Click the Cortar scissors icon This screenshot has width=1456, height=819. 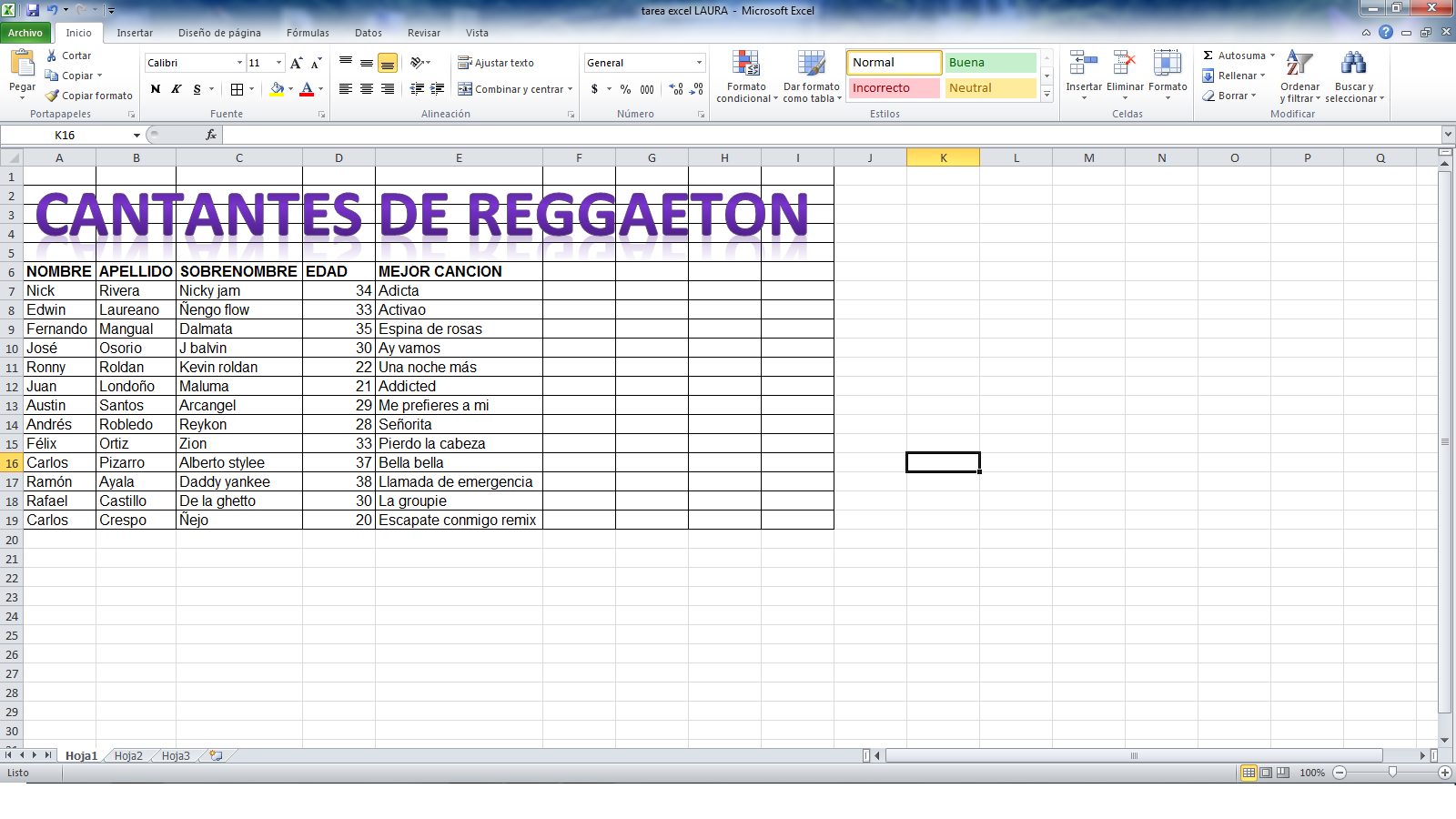coord(52,56)
